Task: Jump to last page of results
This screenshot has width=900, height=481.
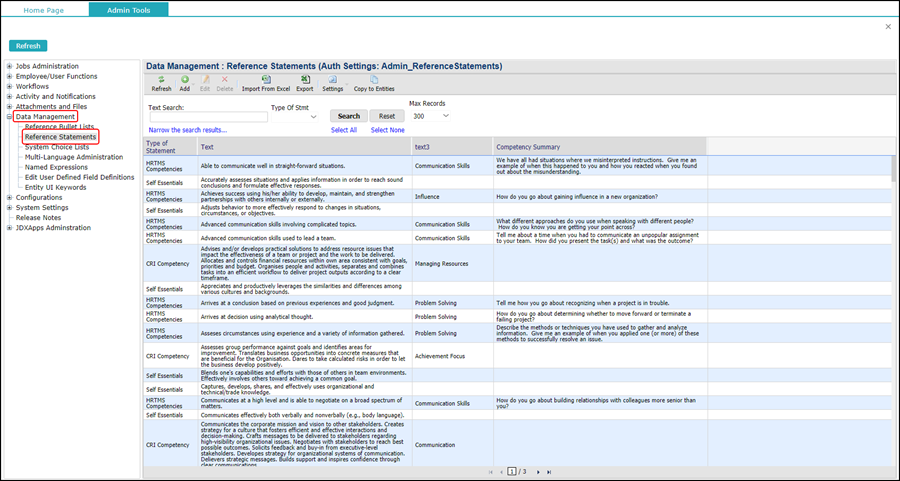Action: pos(550,471)
